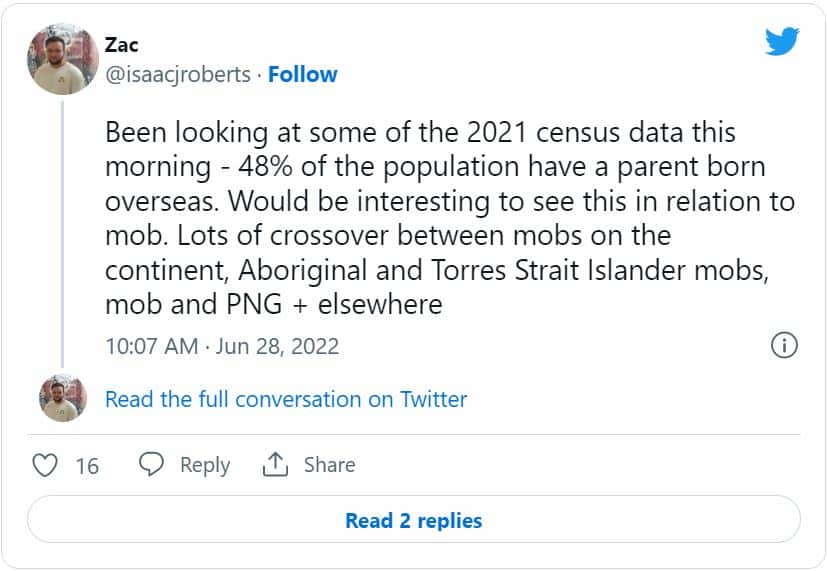Click the tweet line mentioning 2021 census data
Screen dimensions: 827x571
click(420, 133)
